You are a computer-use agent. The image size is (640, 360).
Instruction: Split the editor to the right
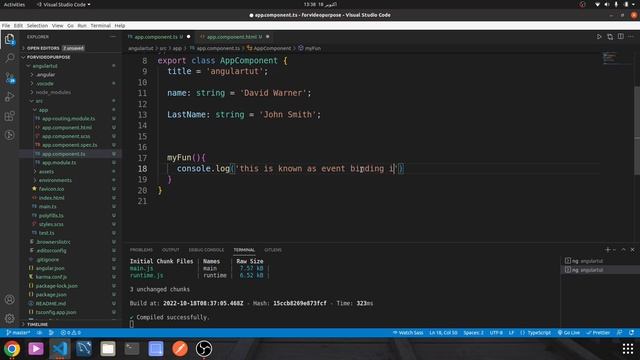pyautogui.click(x=620, y=37)
